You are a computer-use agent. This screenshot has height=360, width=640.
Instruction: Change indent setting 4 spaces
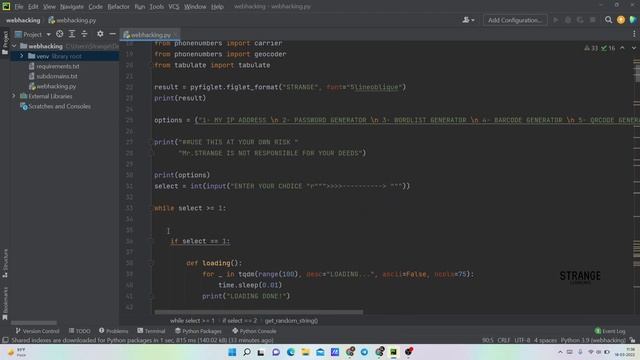coord(545,340)
